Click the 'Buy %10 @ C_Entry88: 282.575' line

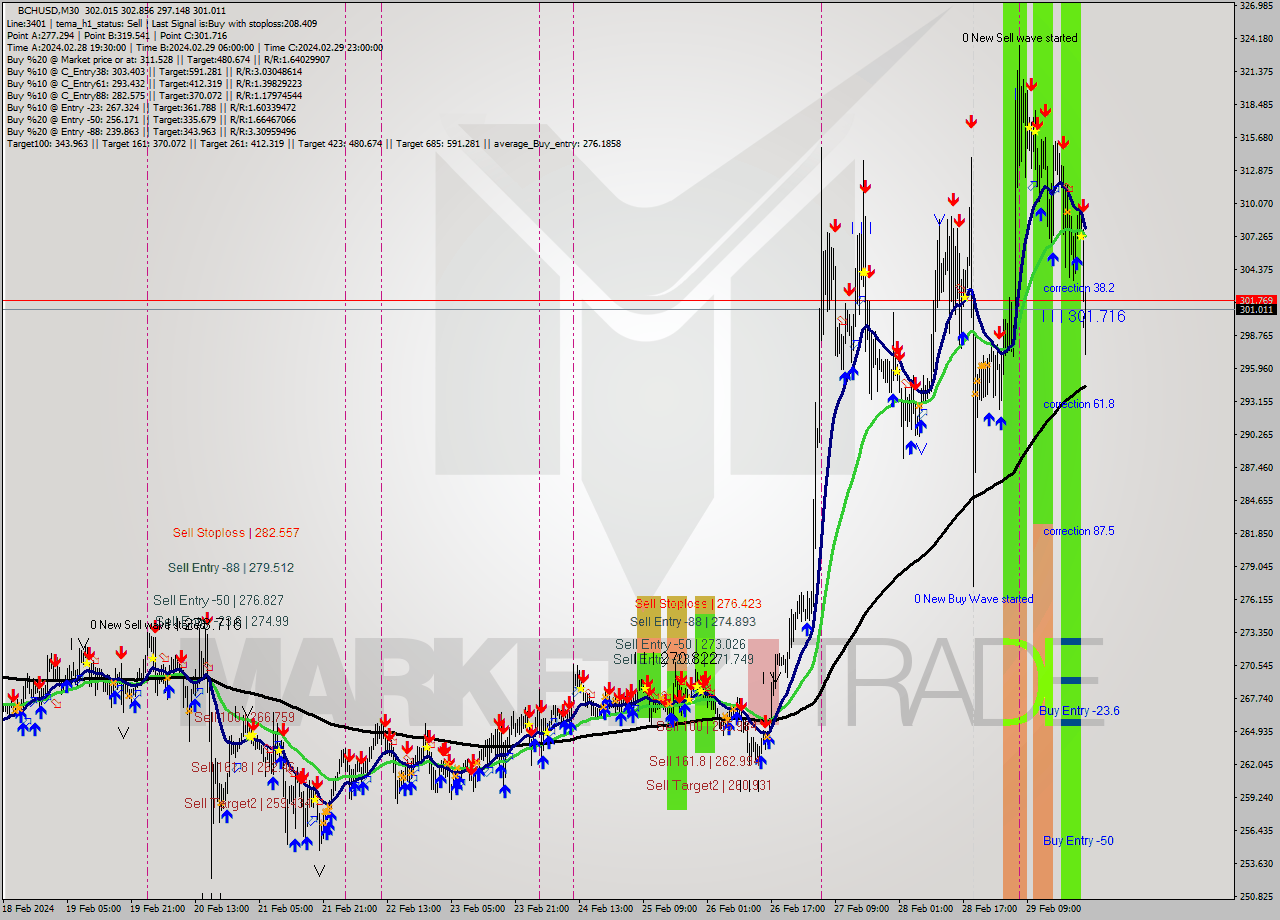pyautogui.click(x=152, y=95)
